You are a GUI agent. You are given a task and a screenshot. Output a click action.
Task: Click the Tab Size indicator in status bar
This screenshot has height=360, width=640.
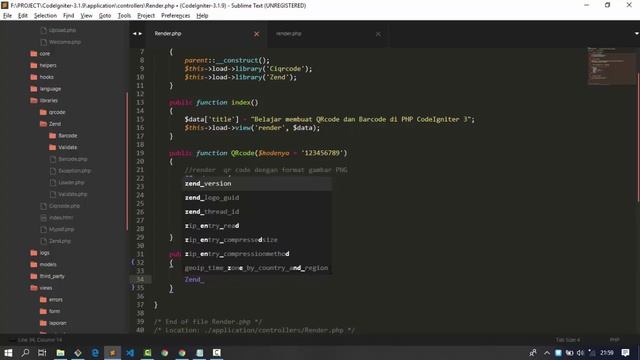[x=567, y=340]
